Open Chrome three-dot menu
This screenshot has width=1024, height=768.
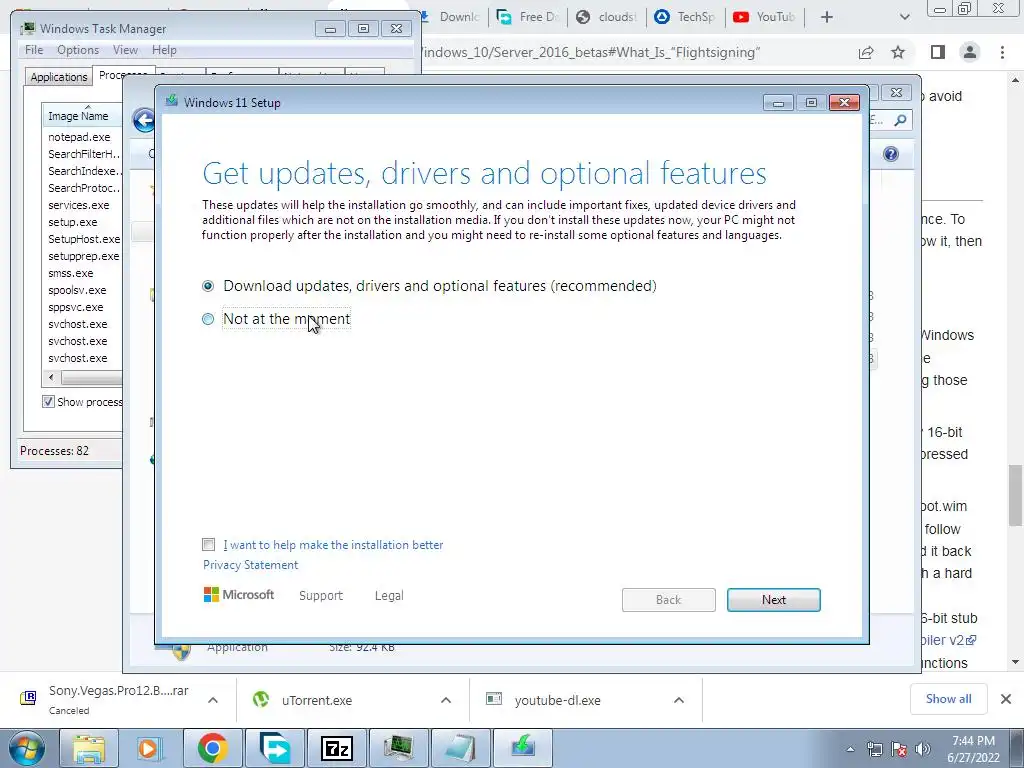pyautogui.click(x=1002, y=52)
